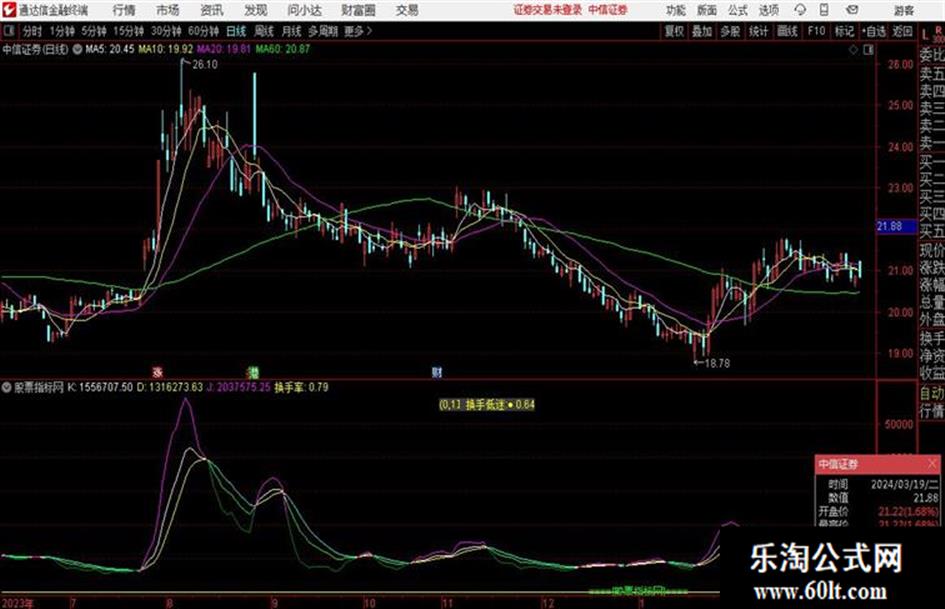Click the 2024/03/19/二 date in popup
The image size is (945, 609).
[904, 484]
